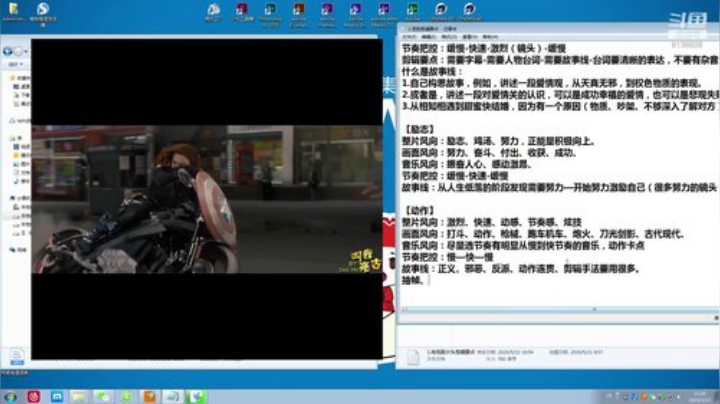Open the orange taskbar app icon
The image size is (720, 404).
tap(149, 397)
